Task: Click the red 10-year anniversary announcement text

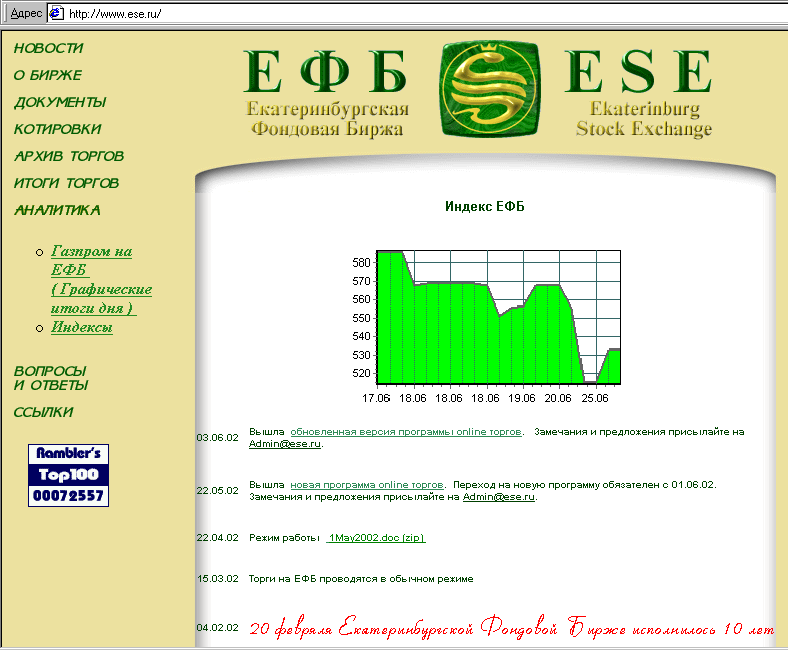Action: coord(512,627)
